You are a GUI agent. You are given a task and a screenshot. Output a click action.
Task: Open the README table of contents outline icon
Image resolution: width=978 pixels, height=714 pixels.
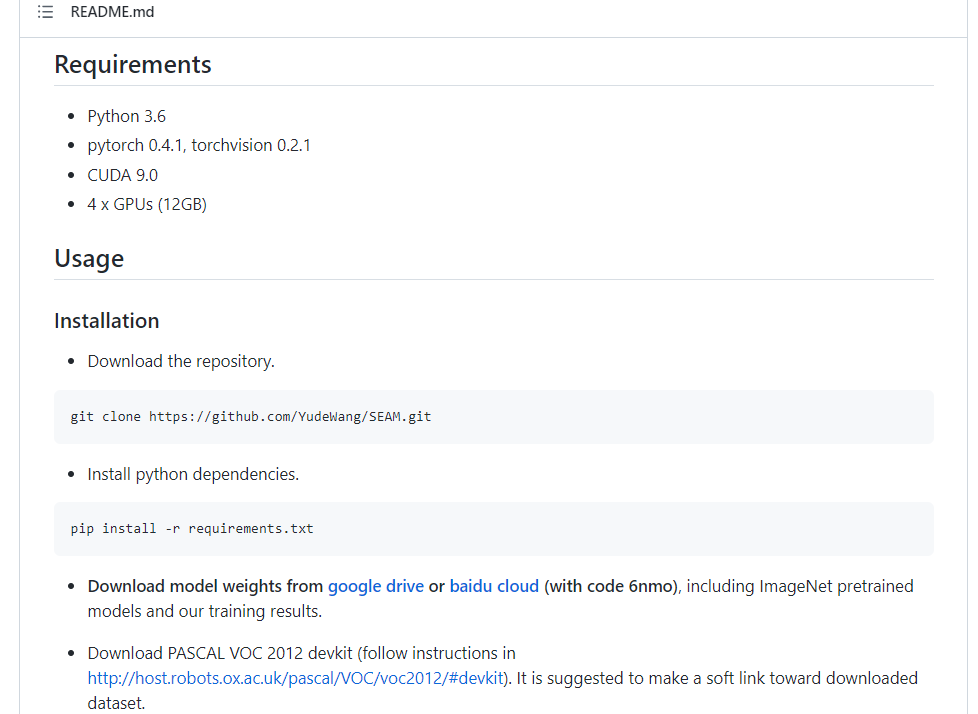[x=44, y=12]
